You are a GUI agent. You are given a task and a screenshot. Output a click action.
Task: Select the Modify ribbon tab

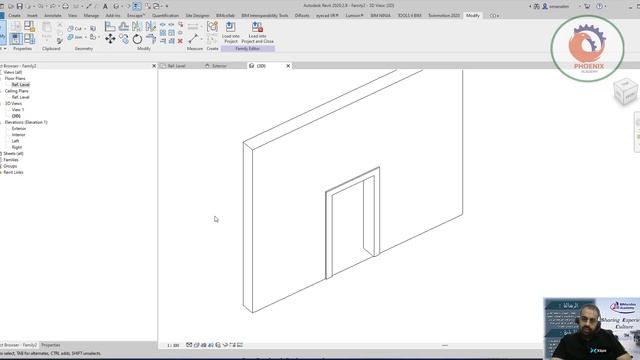(473, 16)
